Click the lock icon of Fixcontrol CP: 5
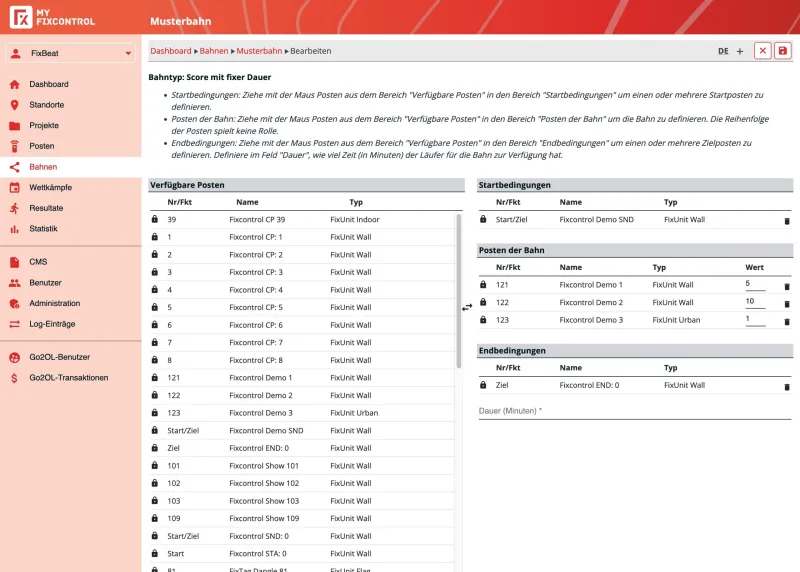Image resolution: width=800 pixels, height=572 pixels. (155, 307)
